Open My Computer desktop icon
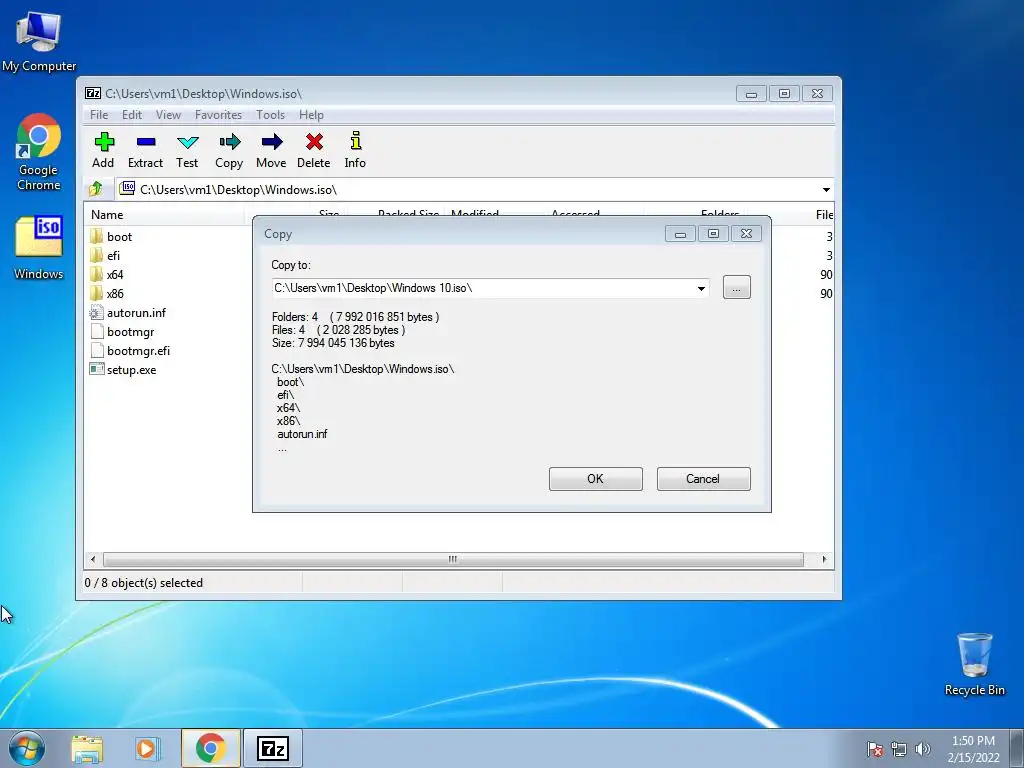Viewport: 1024px width, 768px height. [39, 40]
